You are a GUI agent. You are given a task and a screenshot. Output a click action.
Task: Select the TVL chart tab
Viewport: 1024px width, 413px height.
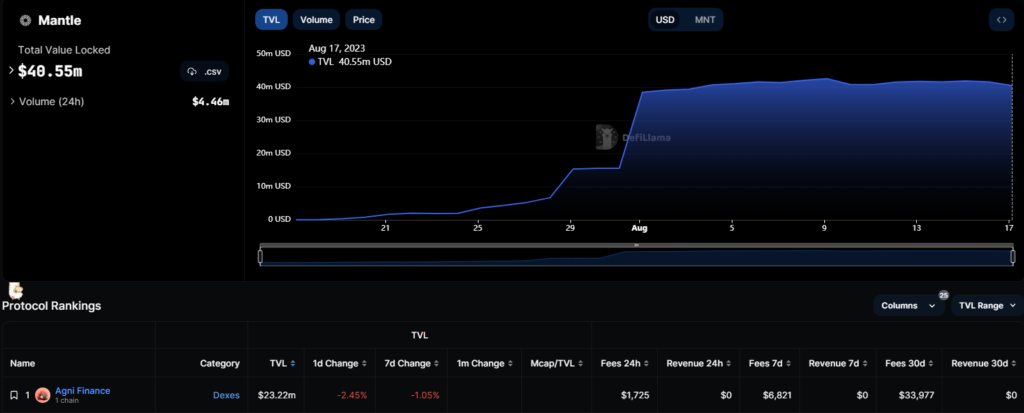coord(271,20)
